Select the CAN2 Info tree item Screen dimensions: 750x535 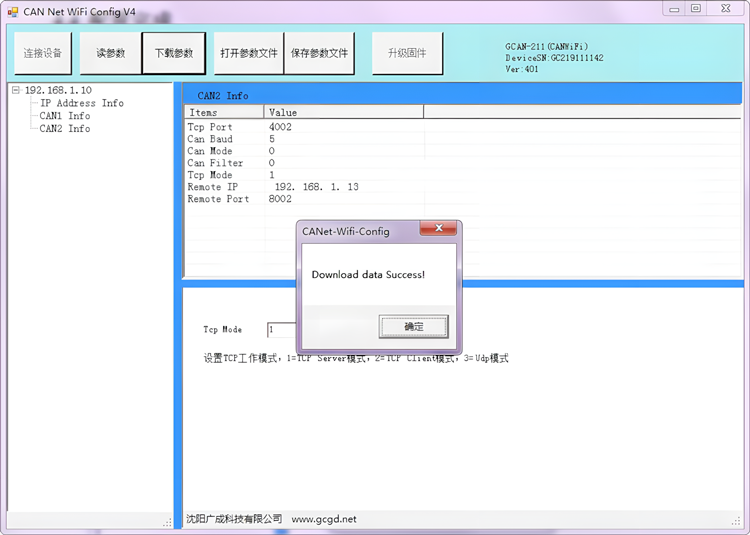point(65,129)
